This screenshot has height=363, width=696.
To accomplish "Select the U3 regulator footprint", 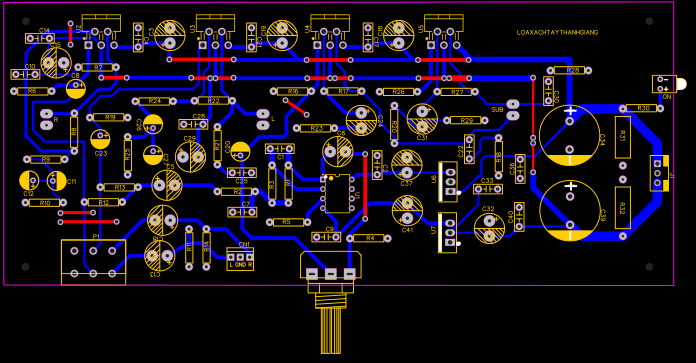I will [x=215, y=32].
